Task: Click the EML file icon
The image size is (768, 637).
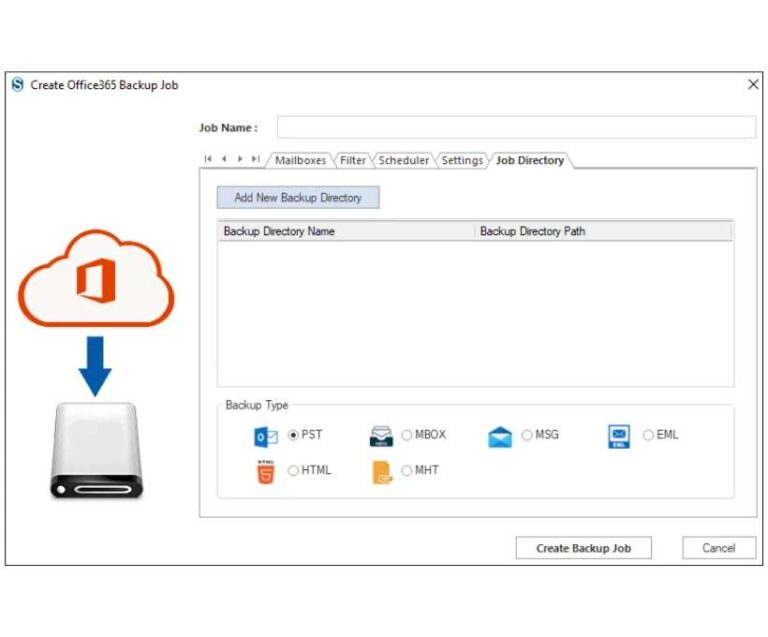Action: point(619,436)
